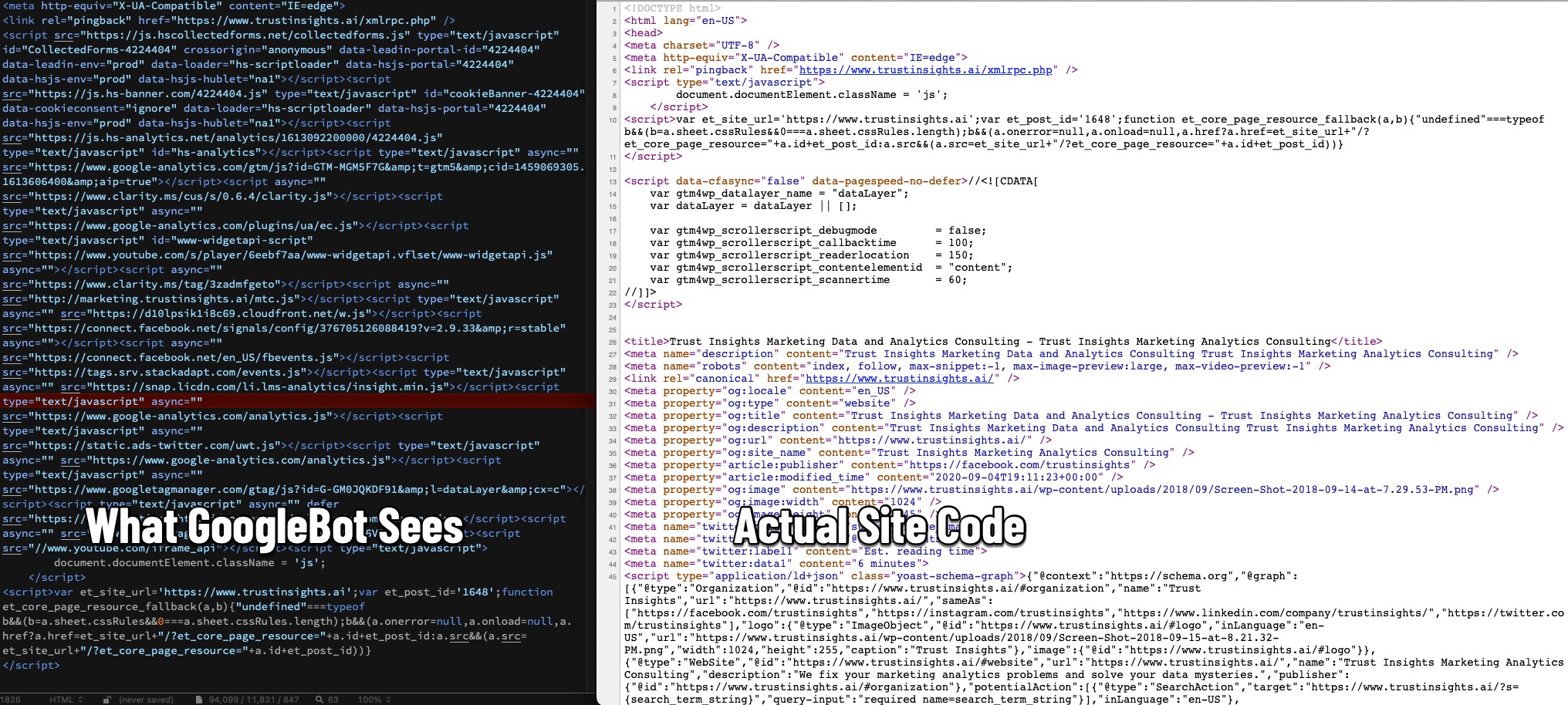Screen dimensions: 1568x705
Task: Click the "63" search count in status bar
Action: (333, 700)
